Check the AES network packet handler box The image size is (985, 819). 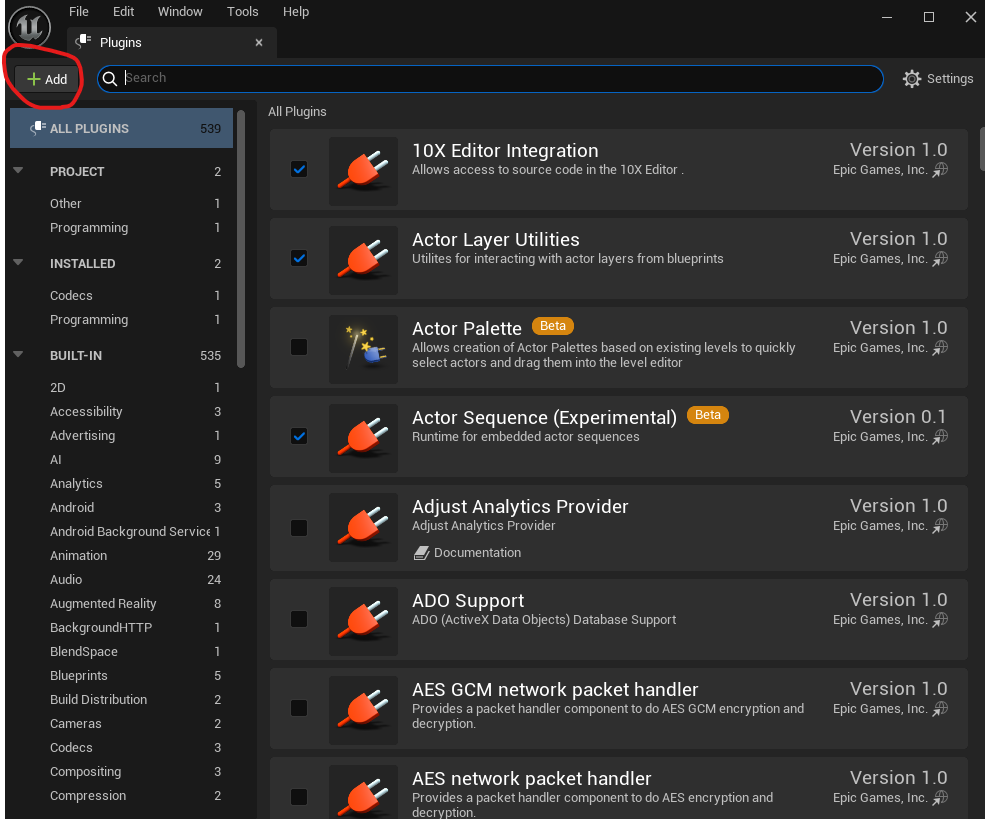coord(299,797)
